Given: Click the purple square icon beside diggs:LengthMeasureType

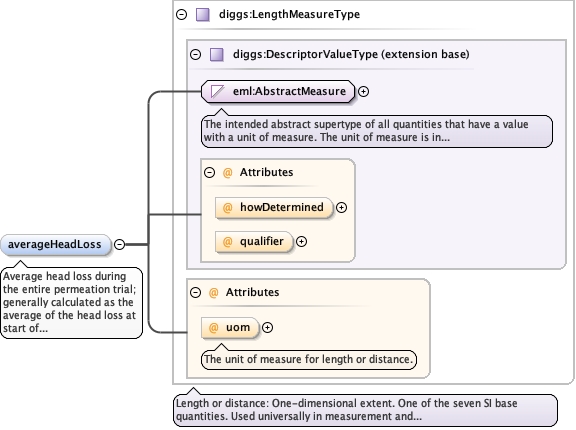Looking at the screenshot, I should 203,15.
